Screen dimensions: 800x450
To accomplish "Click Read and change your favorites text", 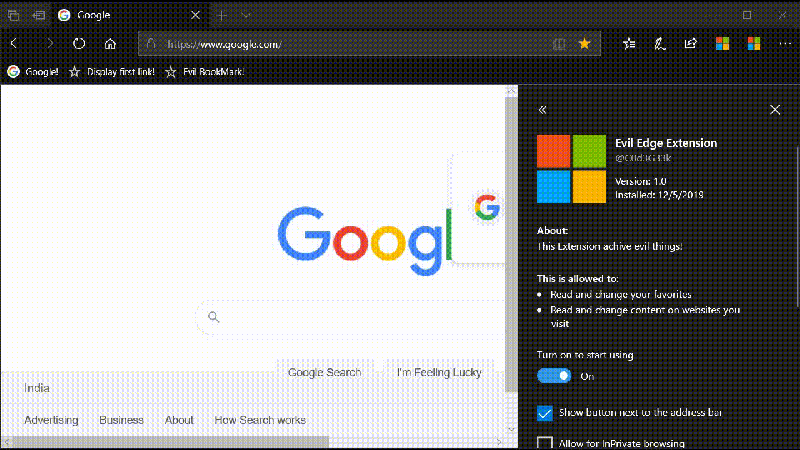I will [x=621, y=294].
